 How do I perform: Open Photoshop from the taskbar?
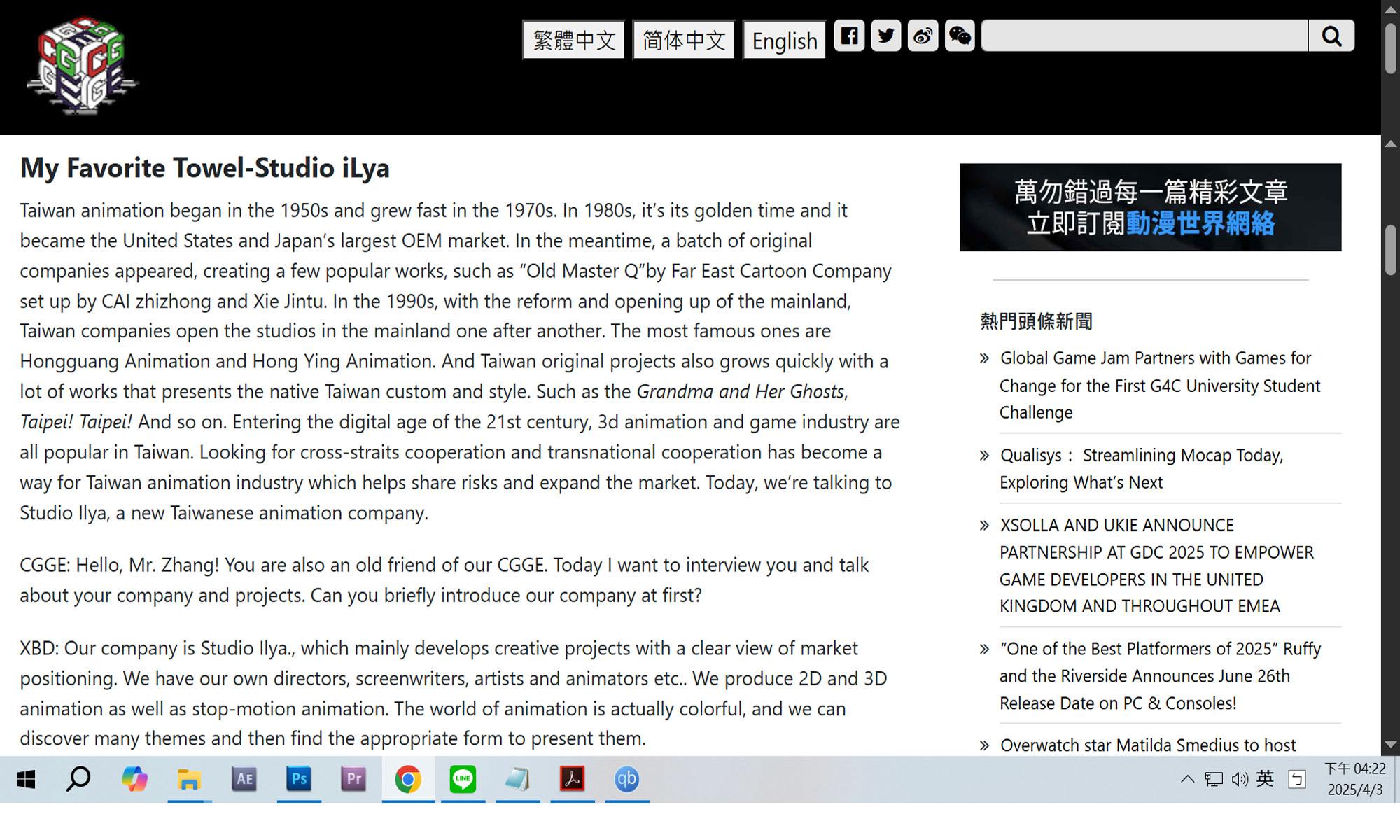[x=299, y=779]
